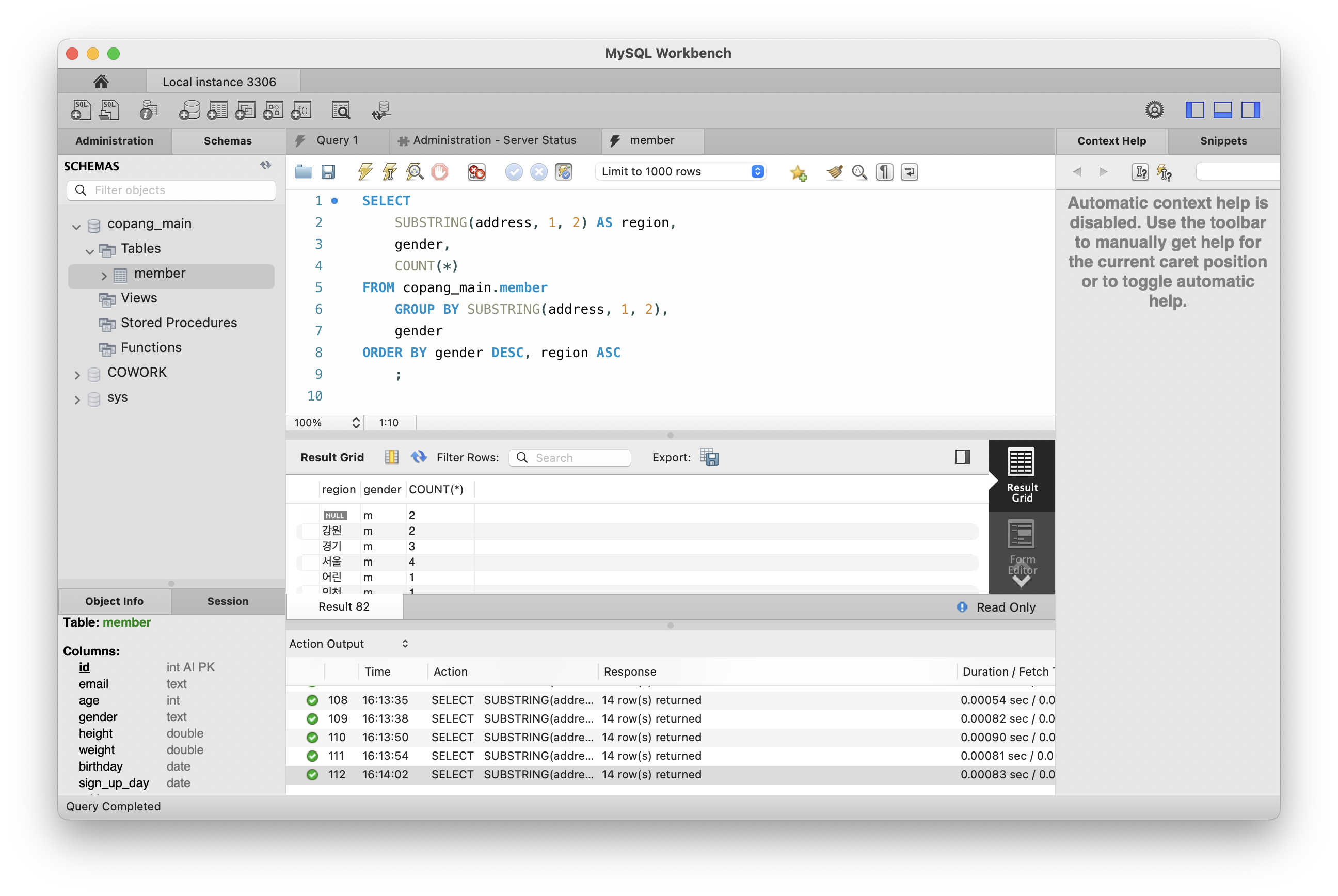
Task: Toggle right sidebar panel visibility
Action: coord(1251,110)
